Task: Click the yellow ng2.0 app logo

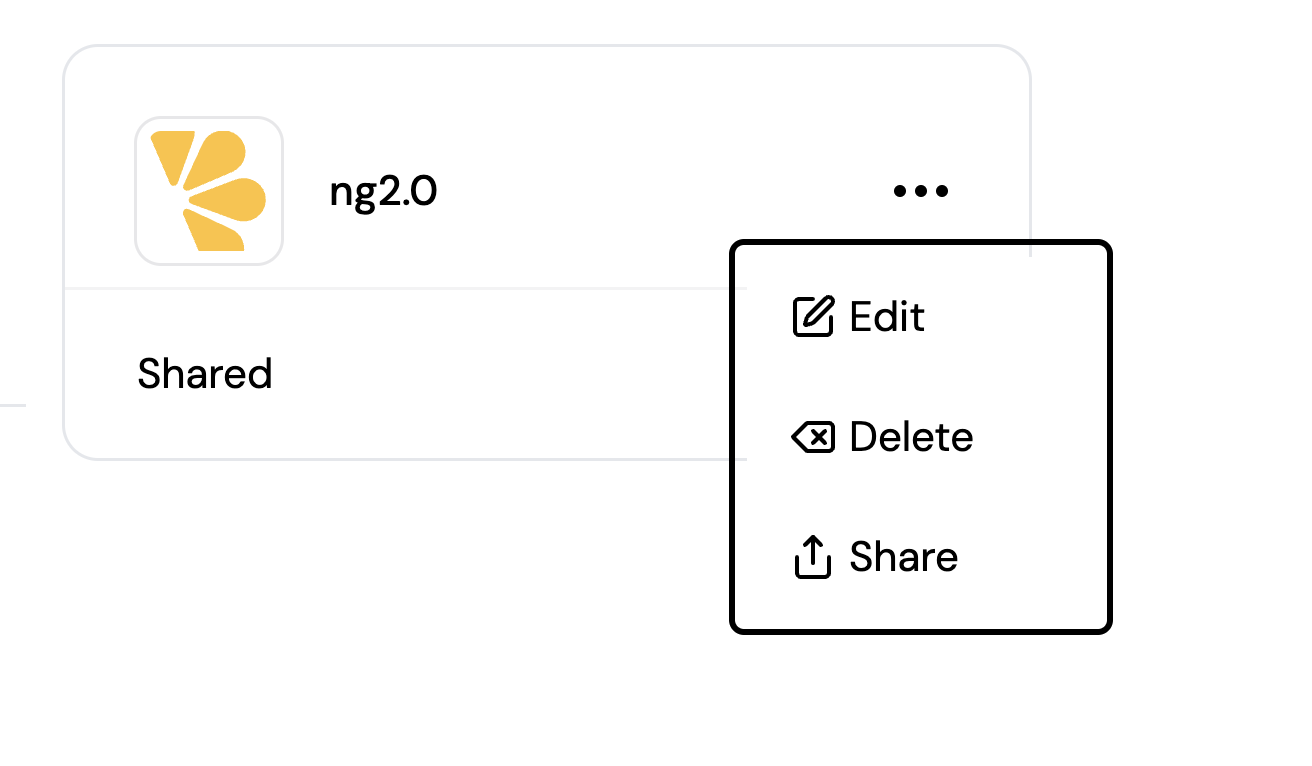Action: pos(208,191)
